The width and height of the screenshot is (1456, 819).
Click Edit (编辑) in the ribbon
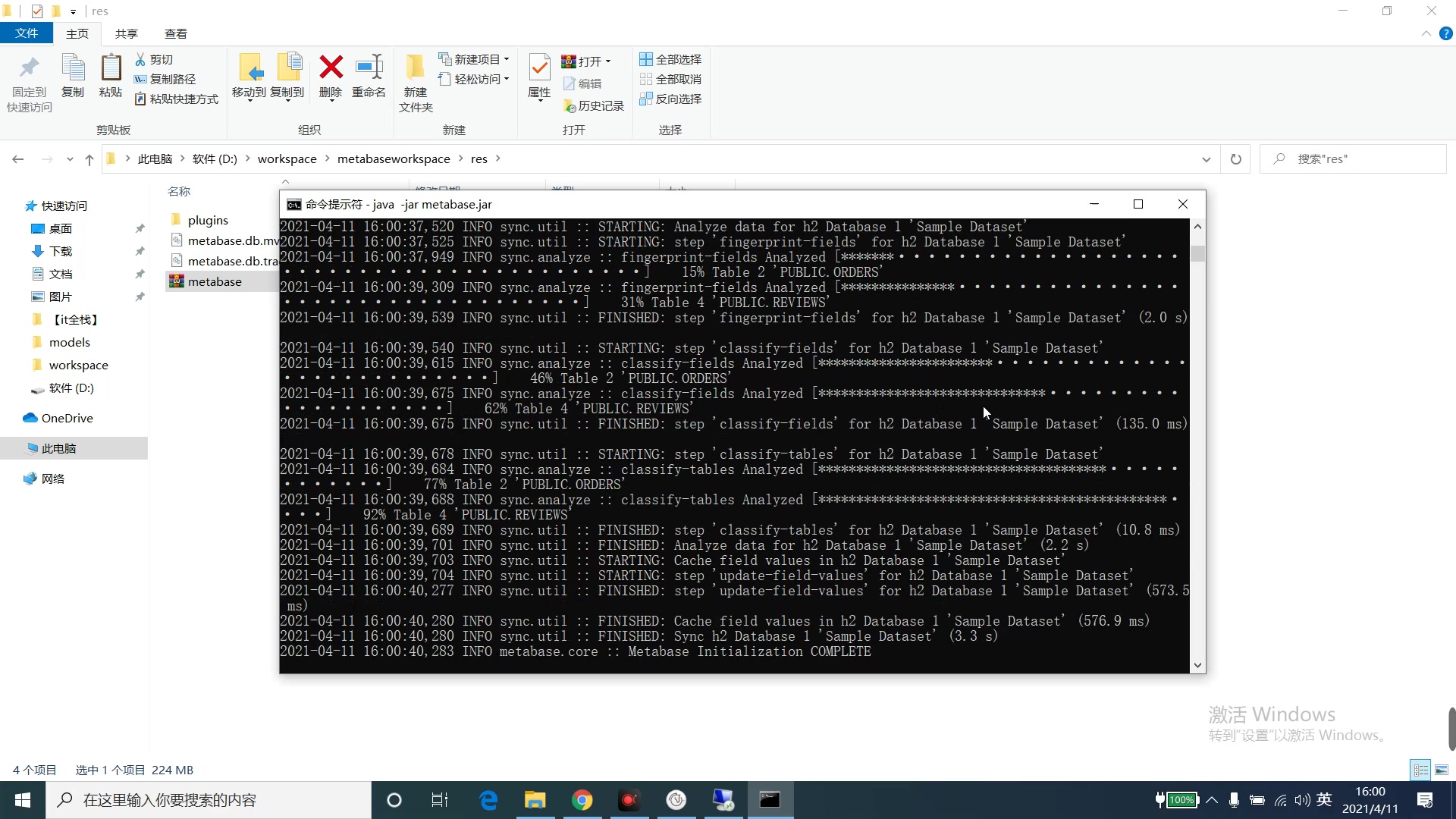582,83
